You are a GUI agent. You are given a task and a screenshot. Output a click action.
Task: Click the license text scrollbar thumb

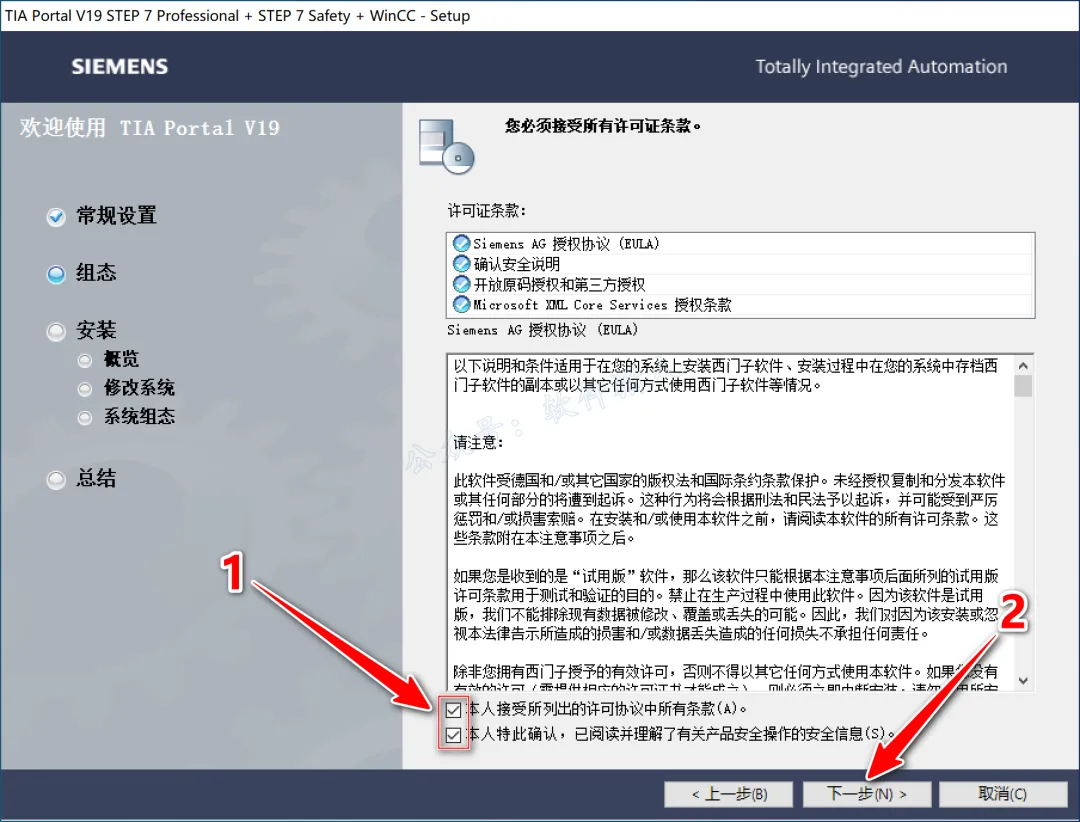[1024, 386]
